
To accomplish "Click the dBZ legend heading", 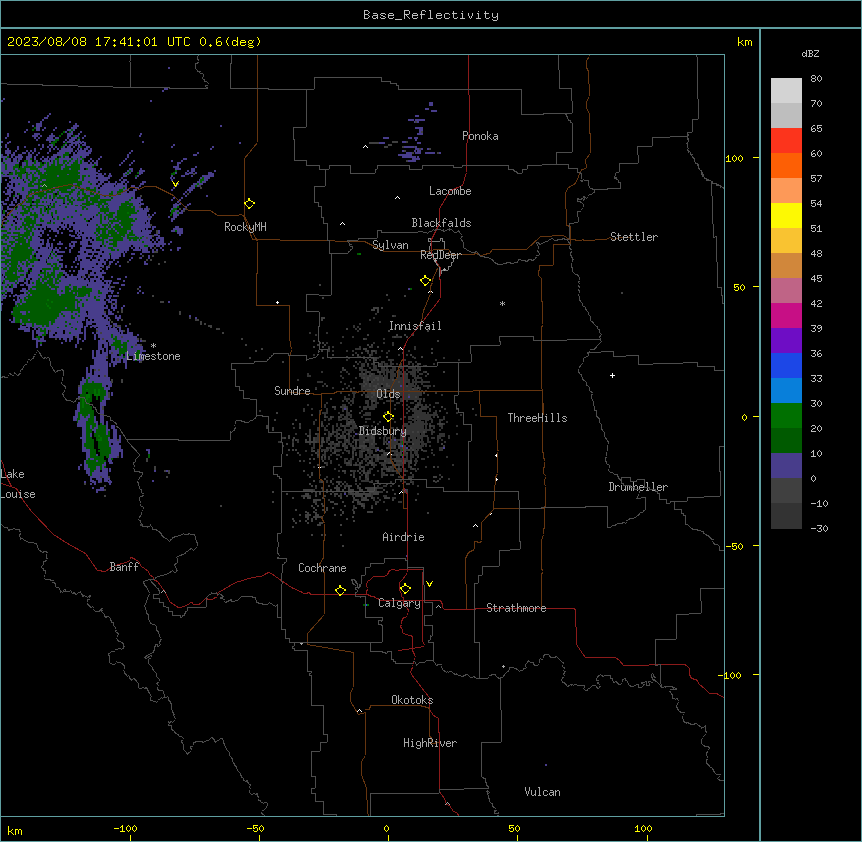I will pos(810,53).
